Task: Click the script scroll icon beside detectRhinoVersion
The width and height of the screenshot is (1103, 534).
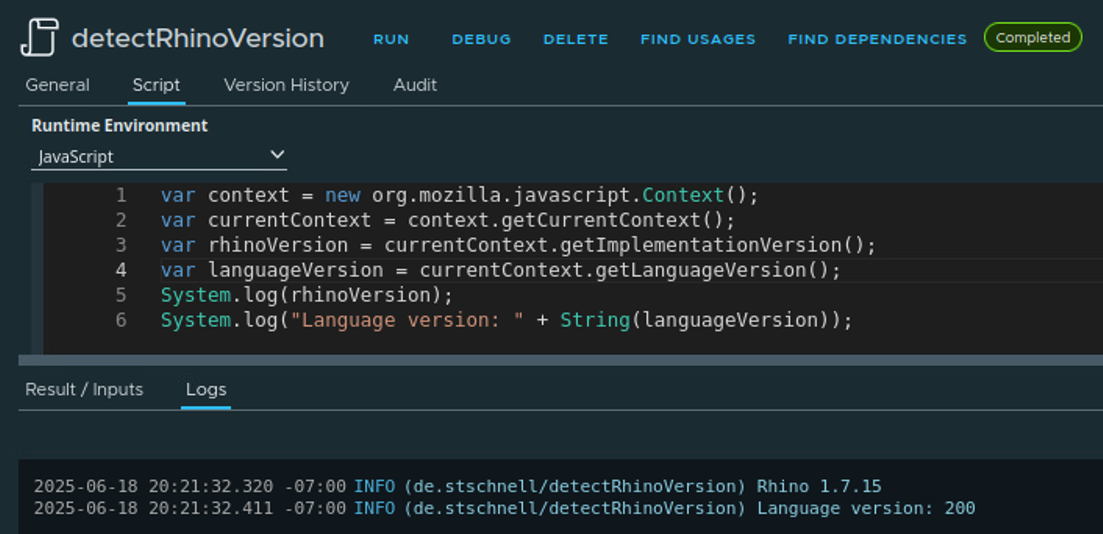Action: click(39, 38)
